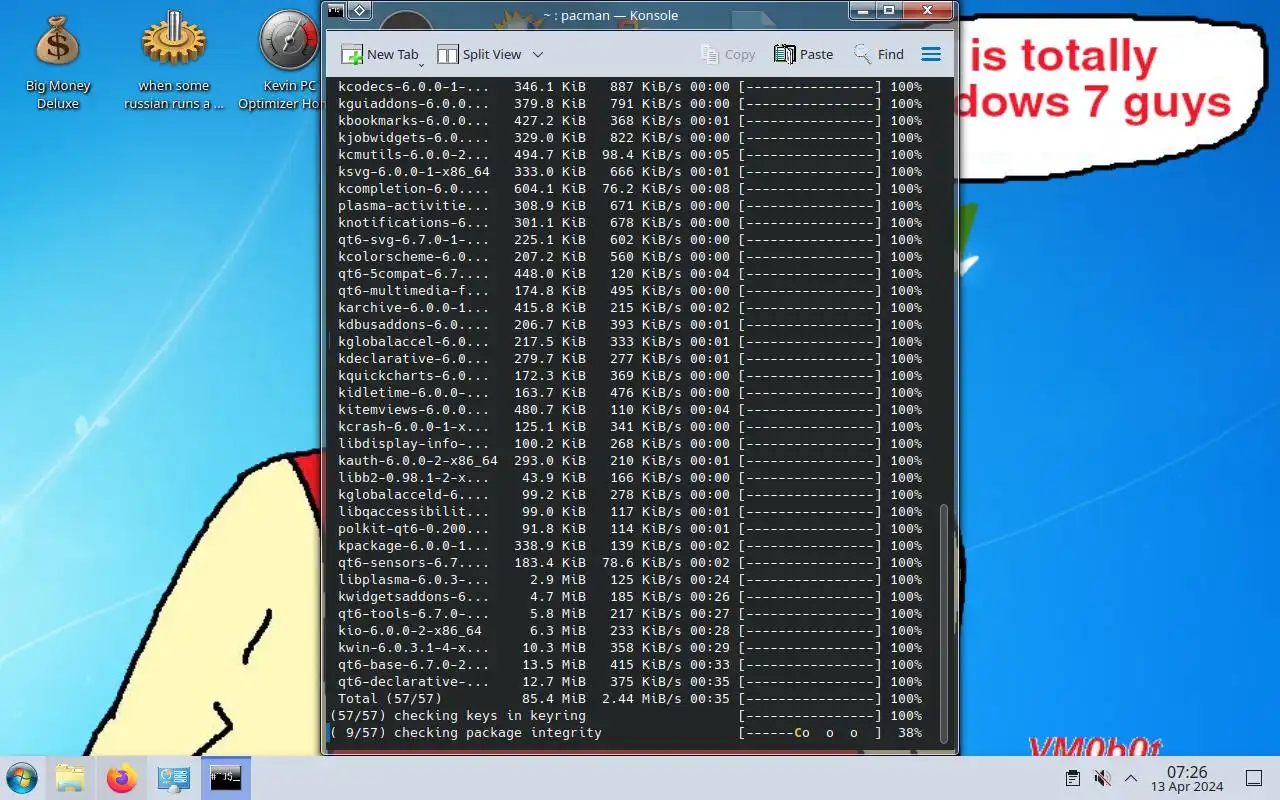
Task: Open the file manager taskbar icon
Action: [x=70, y=778]
